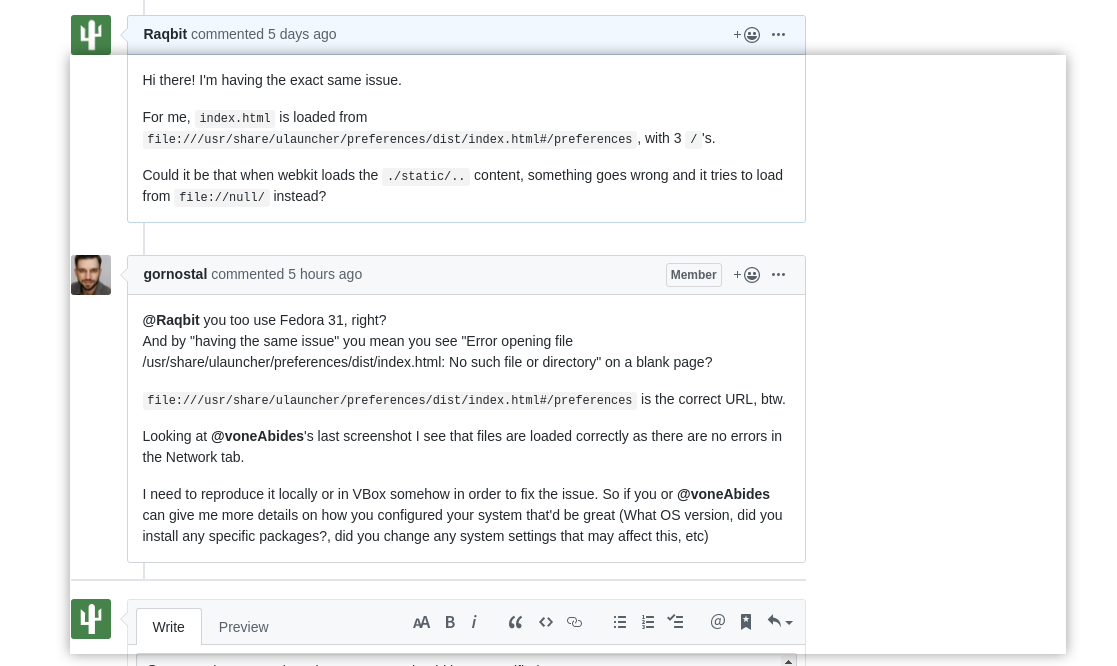This screenshot has width=1117, height=666.
Task: Select the Write tab
Action: (168, 627)
